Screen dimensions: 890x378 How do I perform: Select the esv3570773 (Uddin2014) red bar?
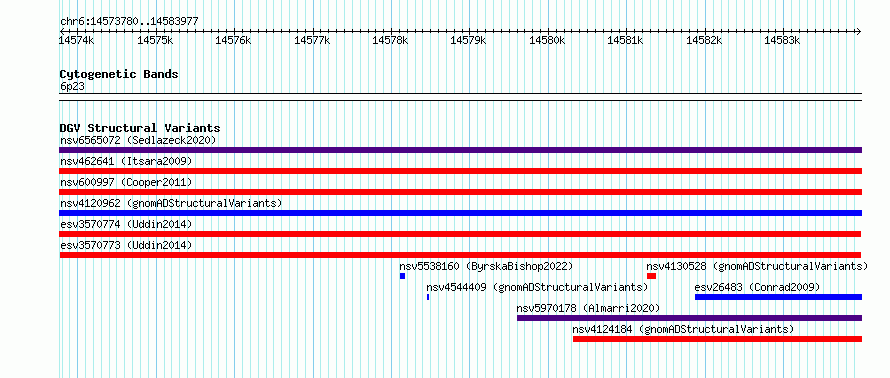(460, 255)
